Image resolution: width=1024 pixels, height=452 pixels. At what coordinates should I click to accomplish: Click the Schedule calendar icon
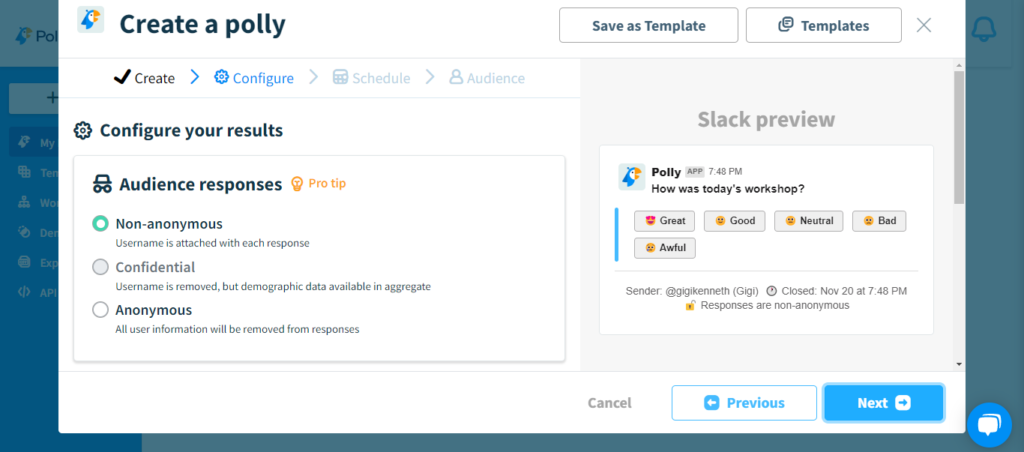coord(340,77)
